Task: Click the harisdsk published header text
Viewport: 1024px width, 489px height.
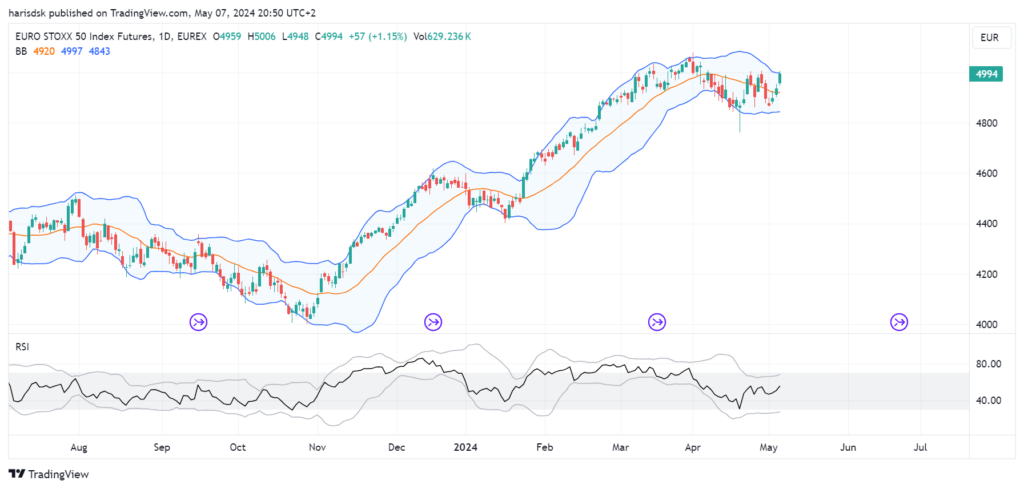Action: coord(162,12)
